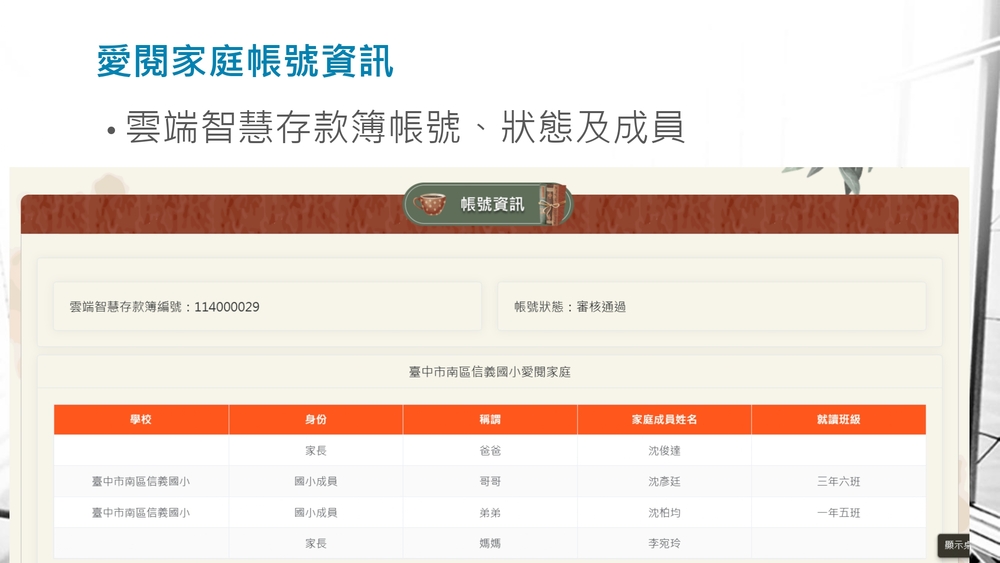1000x563 pixels.
Task: Click member name 沈俊達
Action: [664, 451]
